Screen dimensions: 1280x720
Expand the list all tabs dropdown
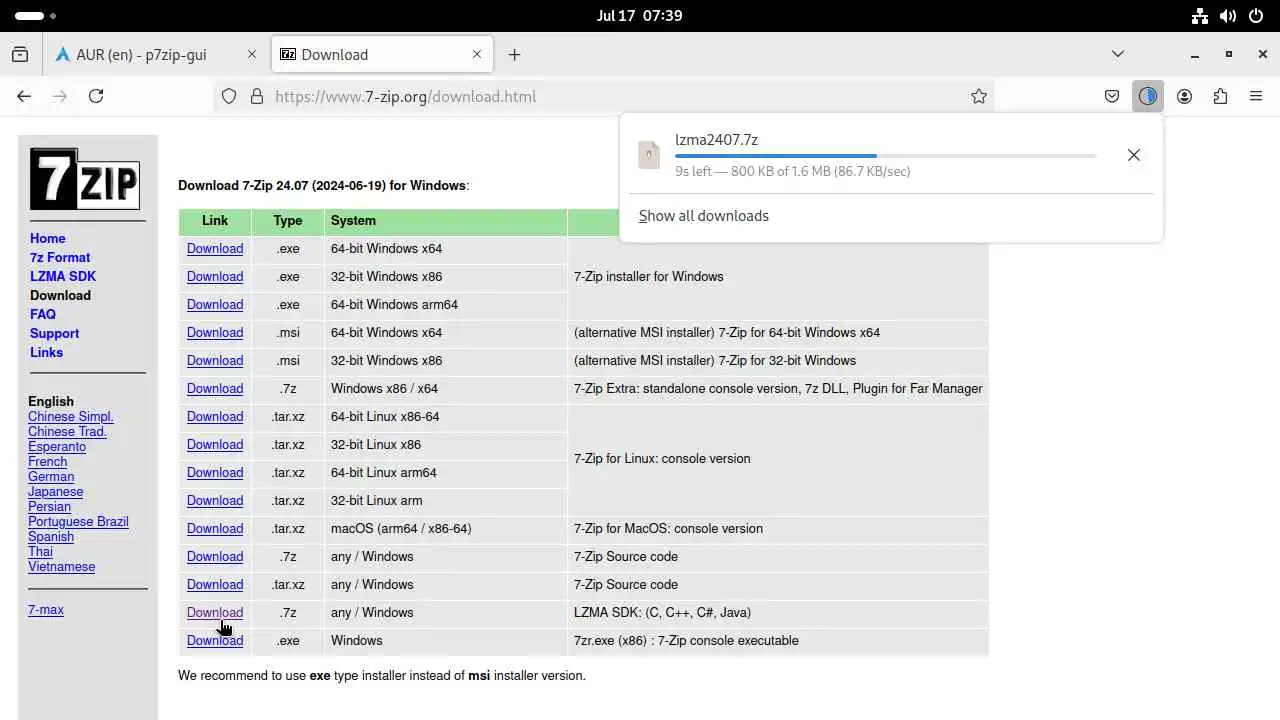tap(1118, 54)
